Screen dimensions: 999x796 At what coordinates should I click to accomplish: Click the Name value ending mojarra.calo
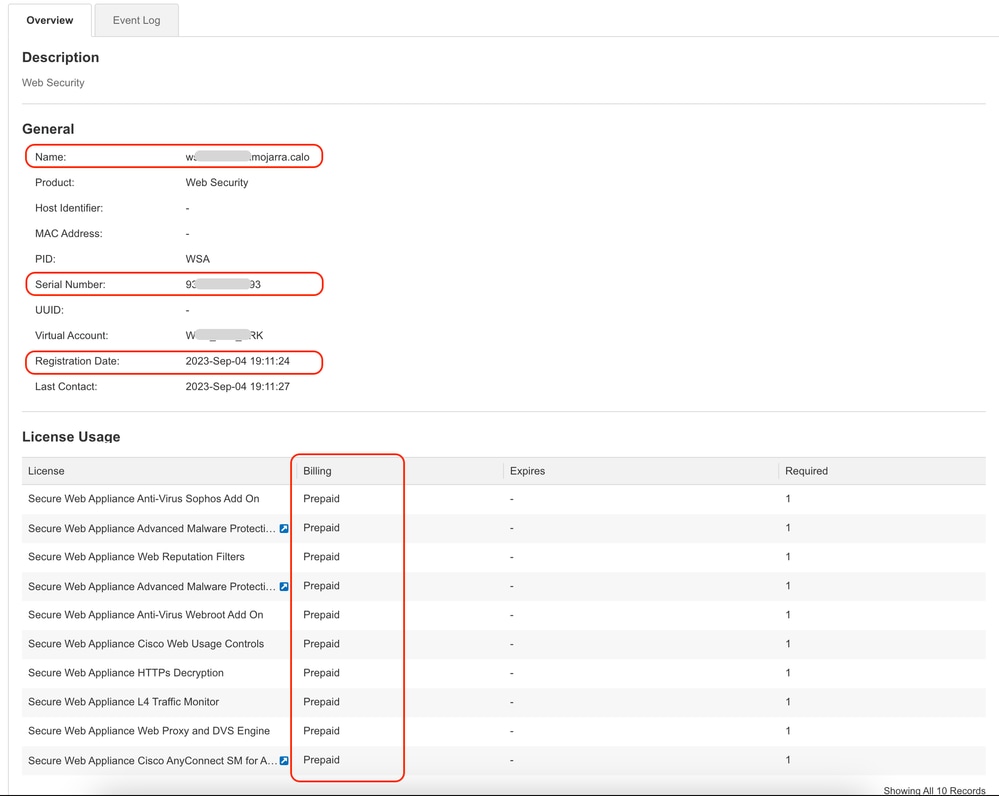(247, 157)
